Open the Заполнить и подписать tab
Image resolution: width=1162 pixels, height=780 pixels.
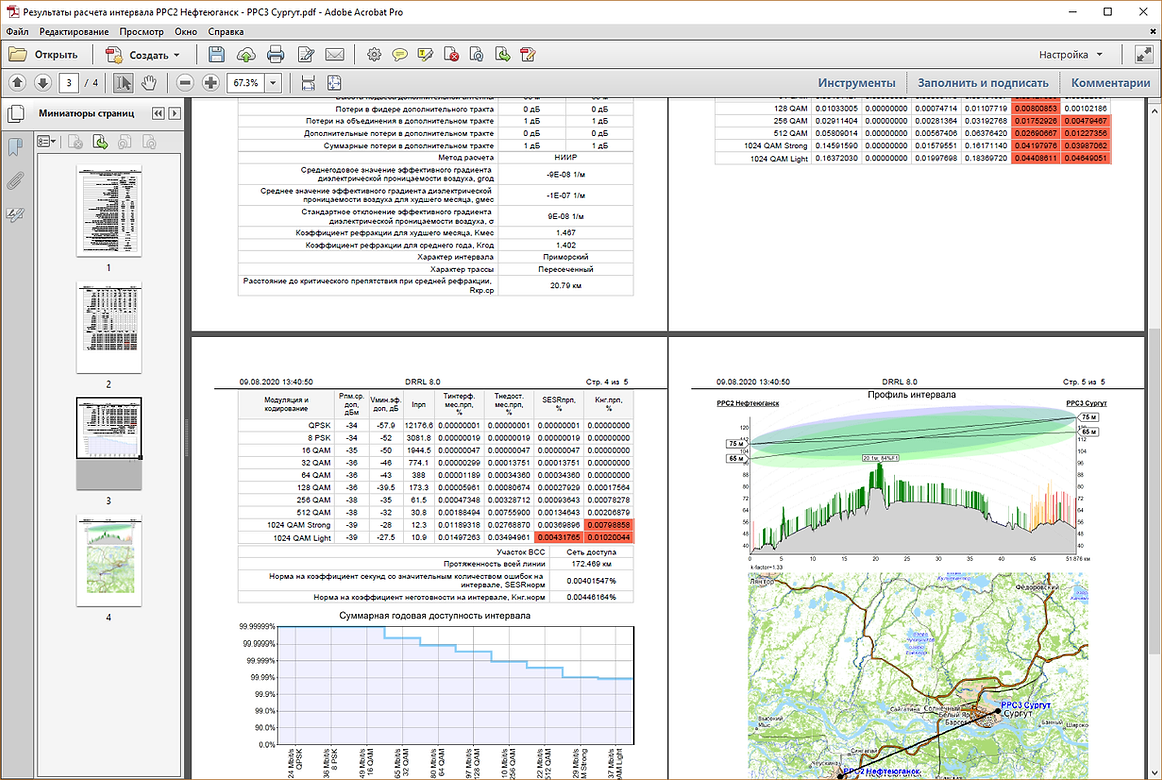click(x=983, y=83)
